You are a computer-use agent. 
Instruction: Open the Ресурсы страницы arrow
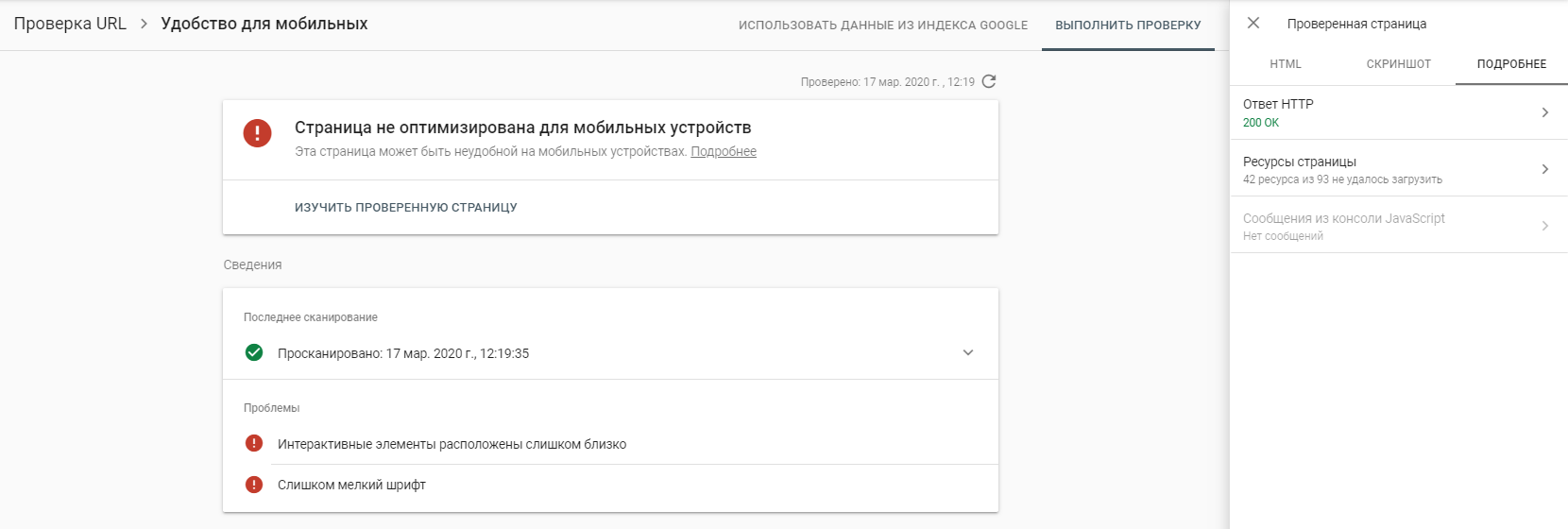[1545, 169]
